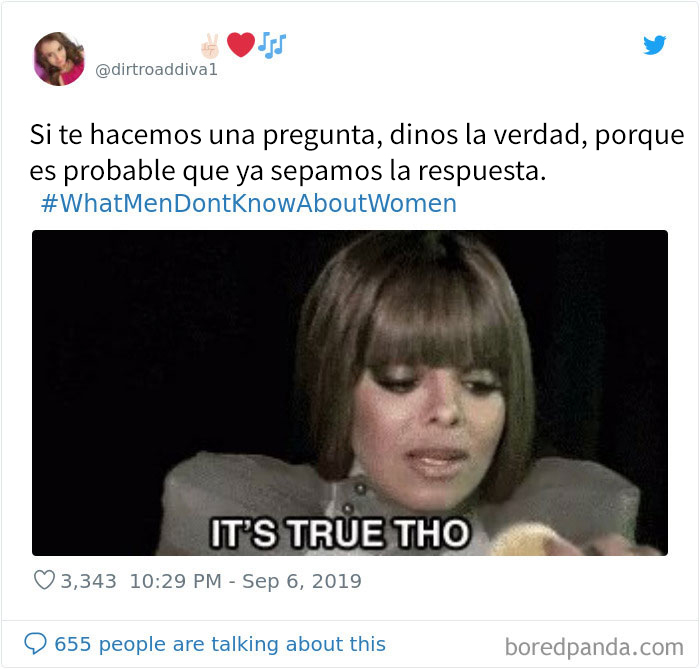Like the tweet with heart icon
The height and width of the screenshot is (669, 700).
pyautogui.click(x=44, y=580)
